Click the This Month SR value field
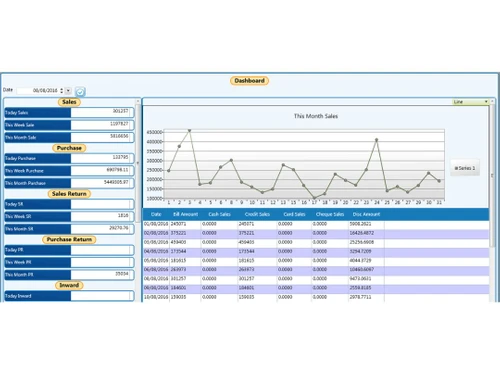This screenshot has width=500, height=375. click(102, 229)
